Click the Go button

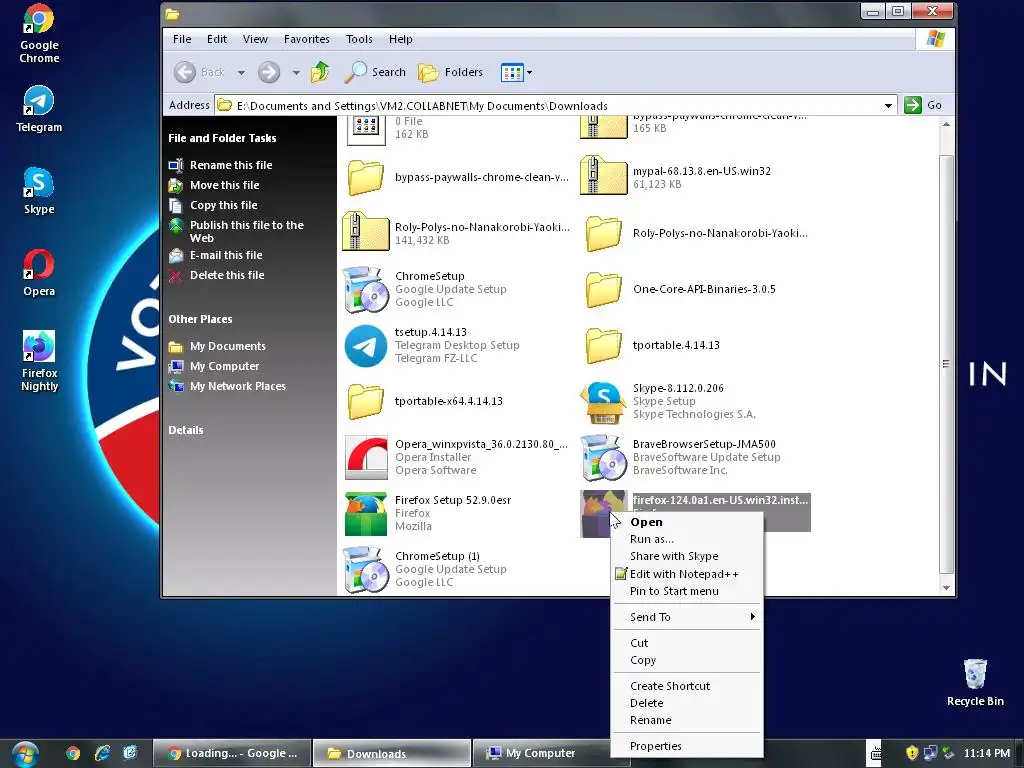coord(923,104)
